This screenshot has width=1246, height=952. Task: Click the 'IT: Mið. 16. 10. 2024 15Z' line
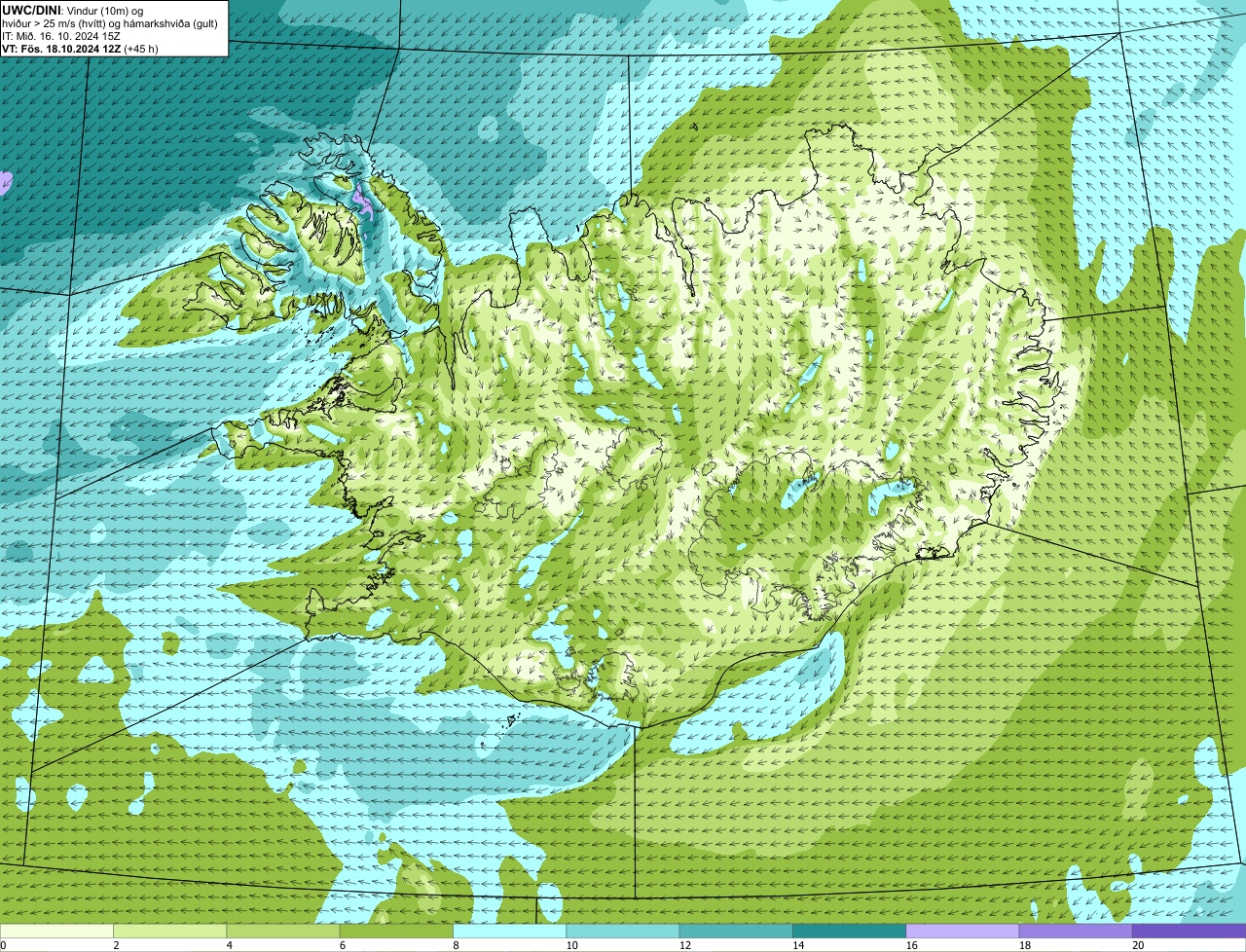click(61, 35)
